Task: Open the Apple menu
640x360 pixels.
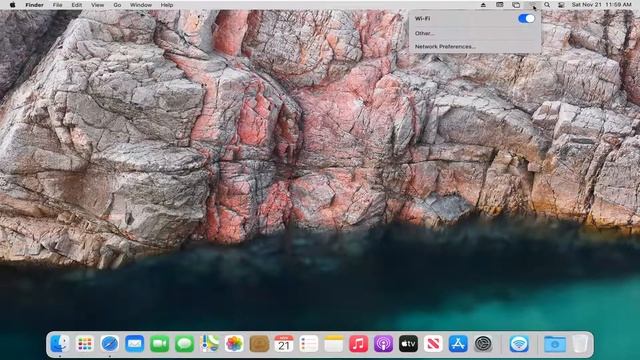Action: 12,5
